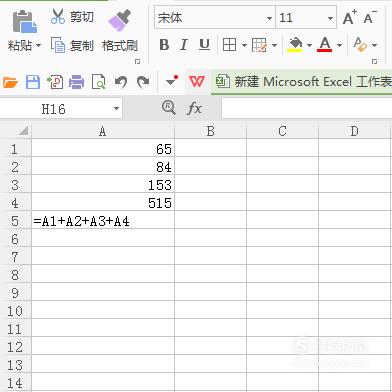
Task: Select cell A1 containing 65
Action: point(103,149)
